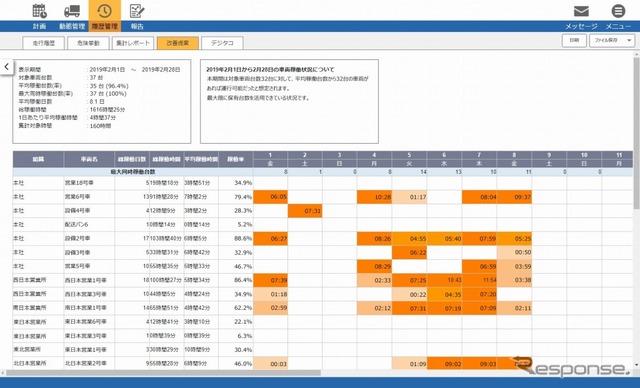The width and height of the screenshot is (640, 388).
Task: Select the 改善提案 tab
Action: click(x=178, y=43)
